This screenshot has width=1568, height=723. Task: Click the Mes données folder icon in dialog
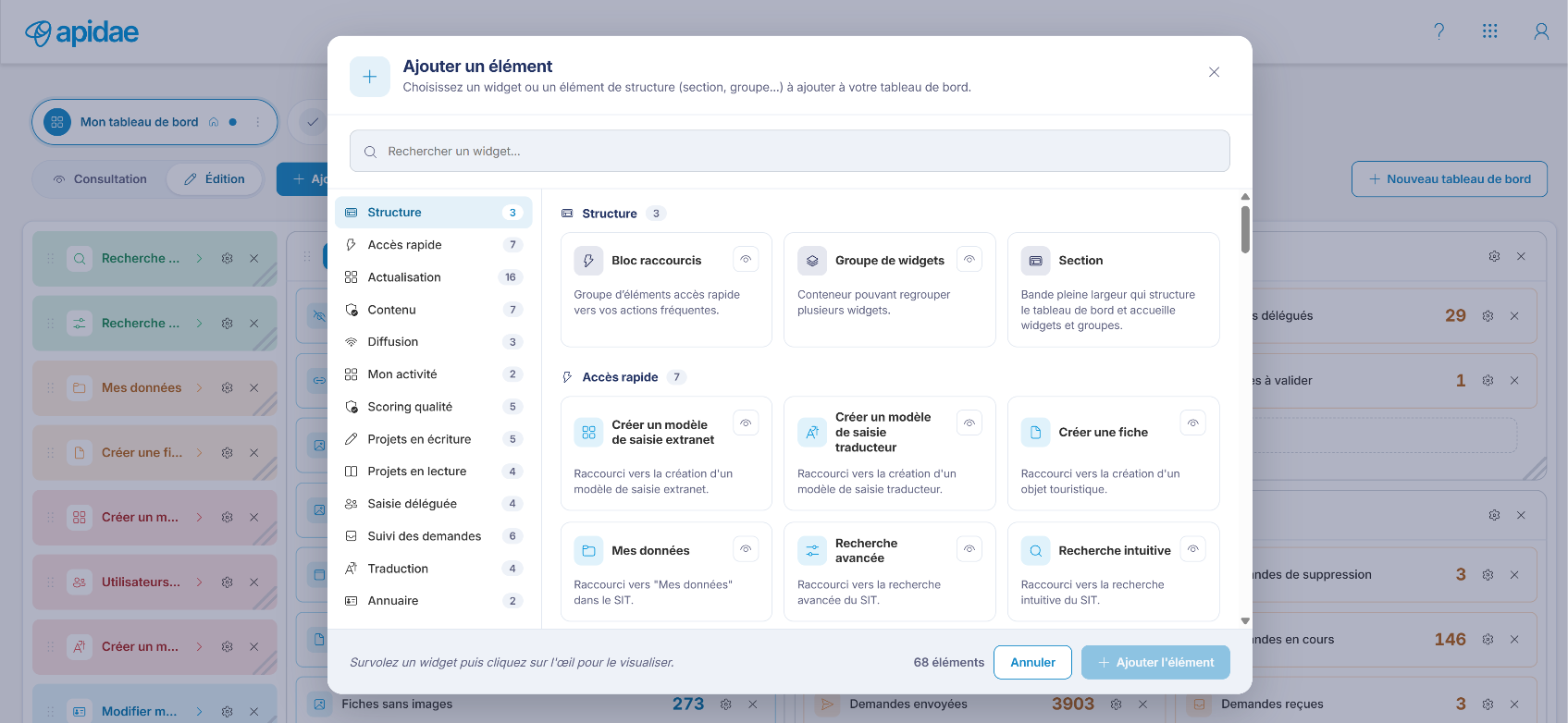(588, 550)
